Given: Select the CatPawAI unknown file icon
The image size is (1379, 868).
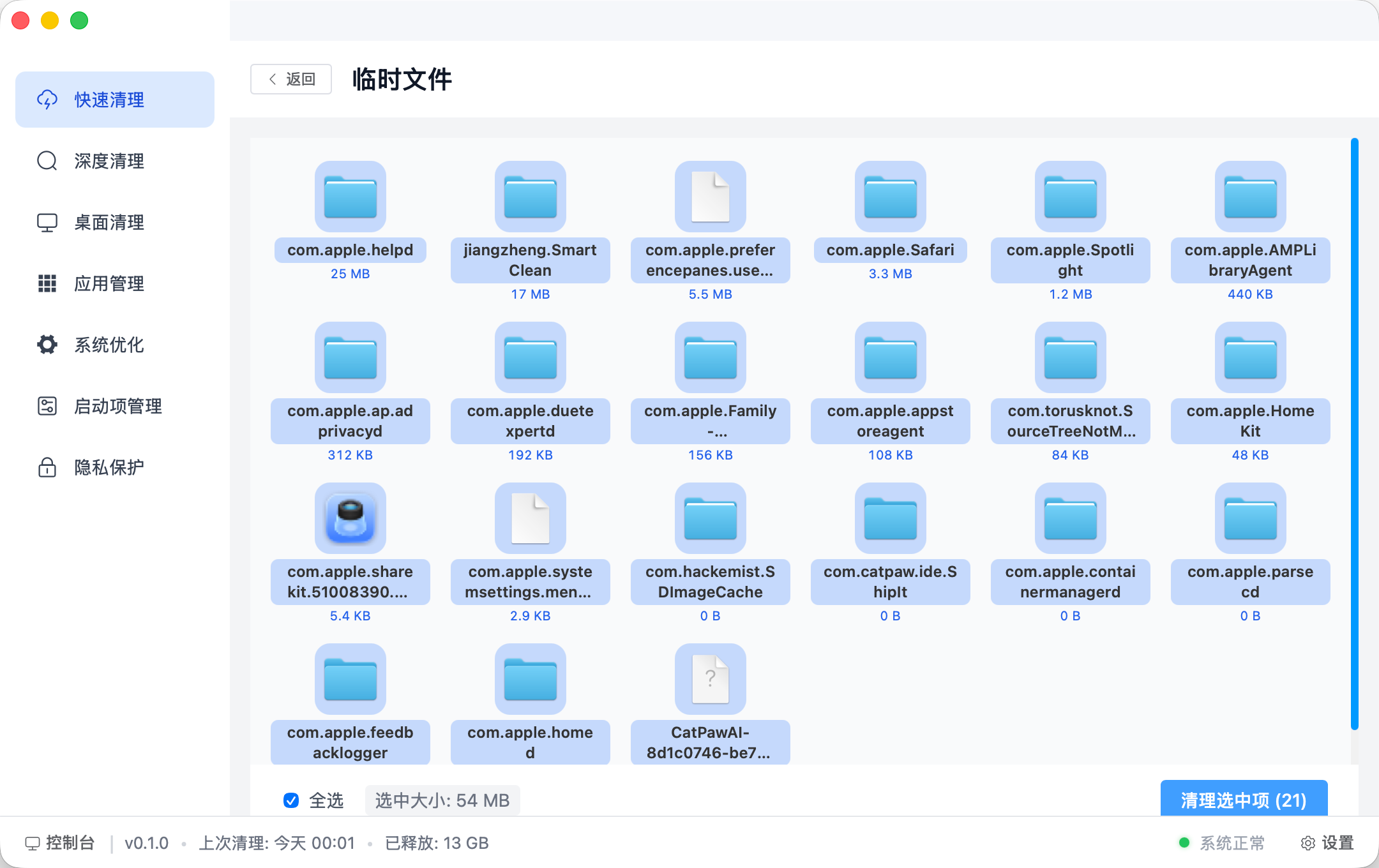Looking at the screenshot, I should tap(710, 679).
